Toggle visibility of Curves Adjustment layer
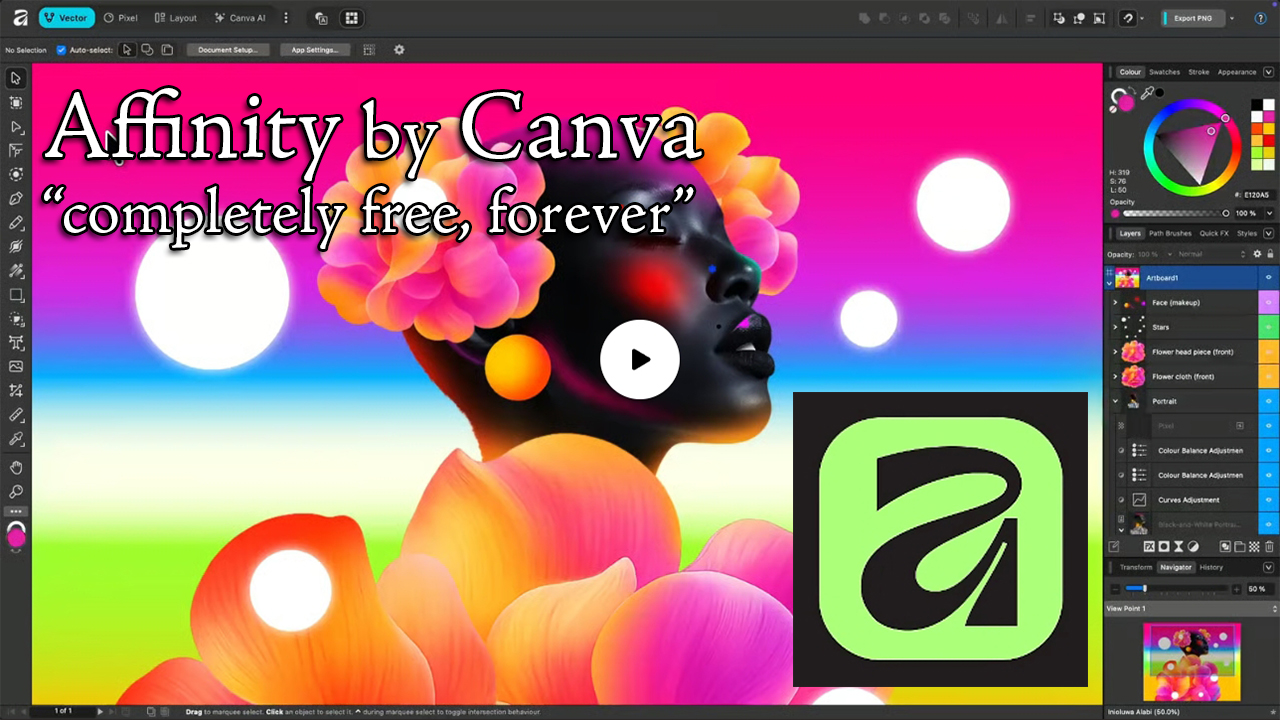Screen dimensions: 1280x720 (x=1268, y=500)
